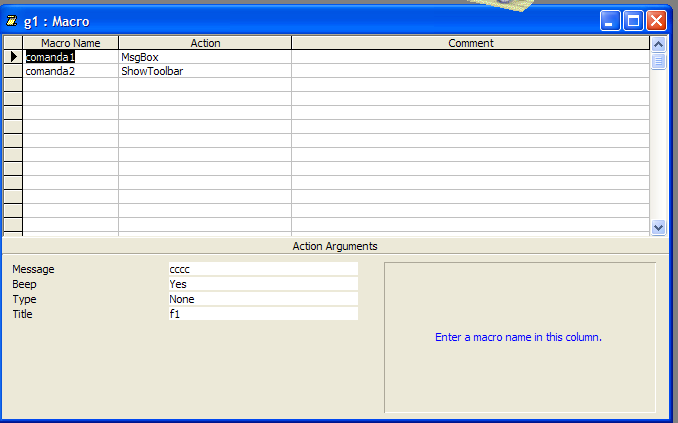The width and height of the screenshot is (678, 423).
Task: Click the Comment cell in the comanda1 row
Action: point(470,57)
